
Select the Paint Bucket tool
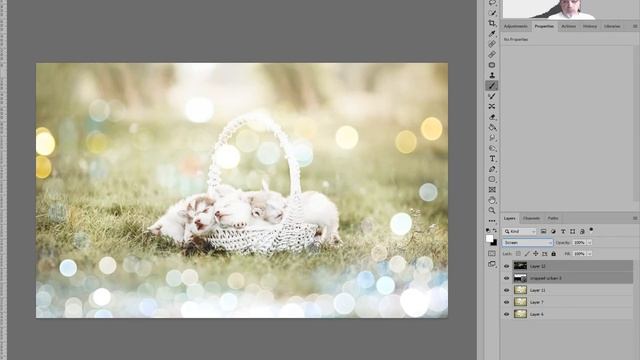(492, 127)
